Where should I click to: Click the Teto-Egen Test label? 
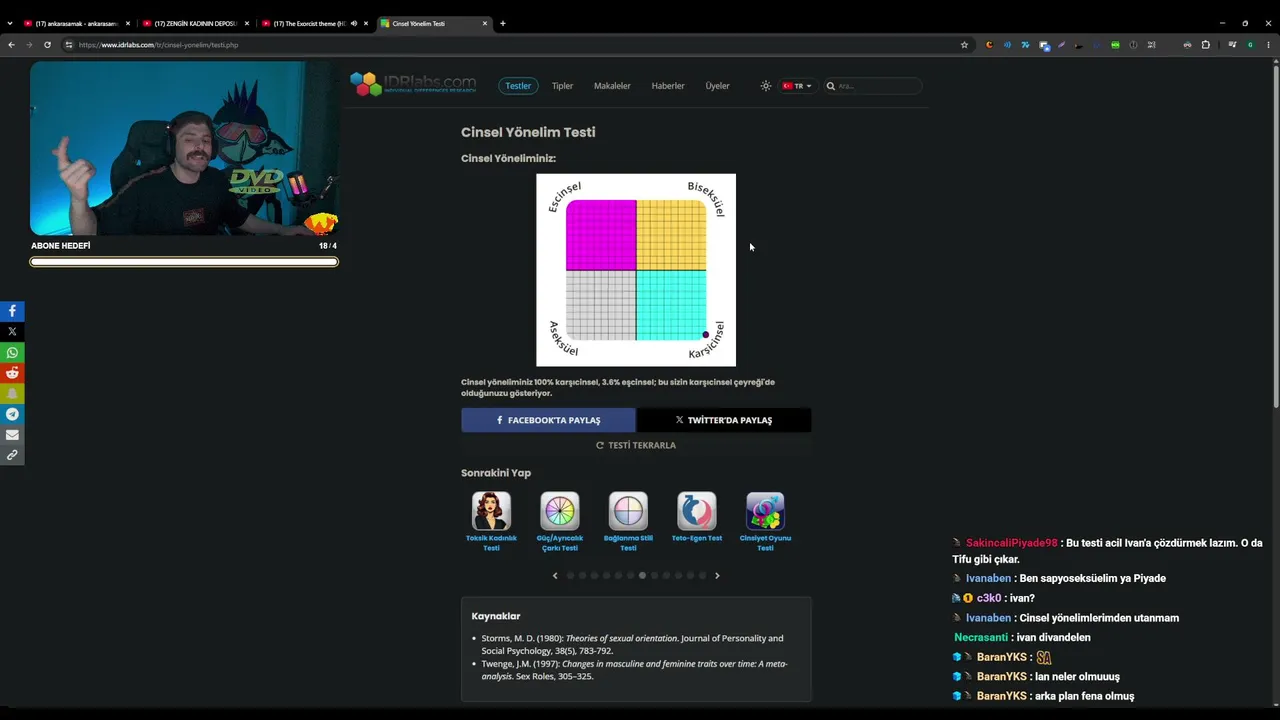(697, 538)
